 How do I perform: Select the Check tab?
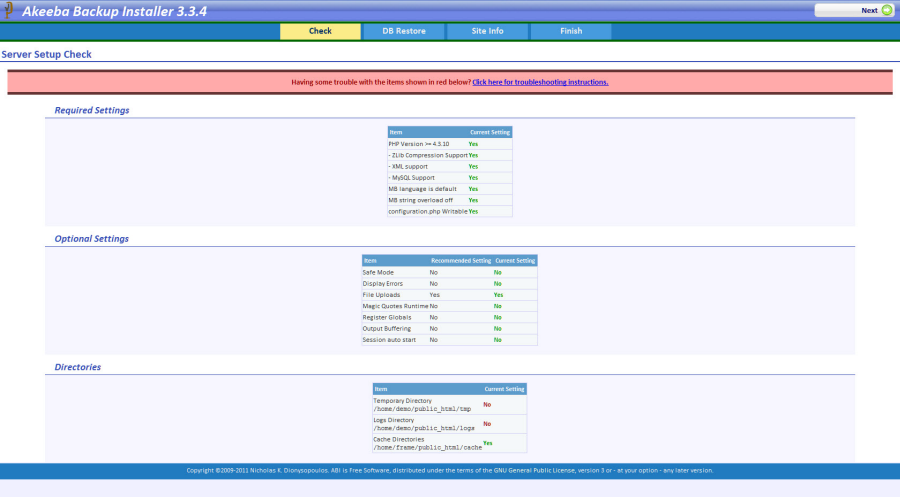click(320, 31)
